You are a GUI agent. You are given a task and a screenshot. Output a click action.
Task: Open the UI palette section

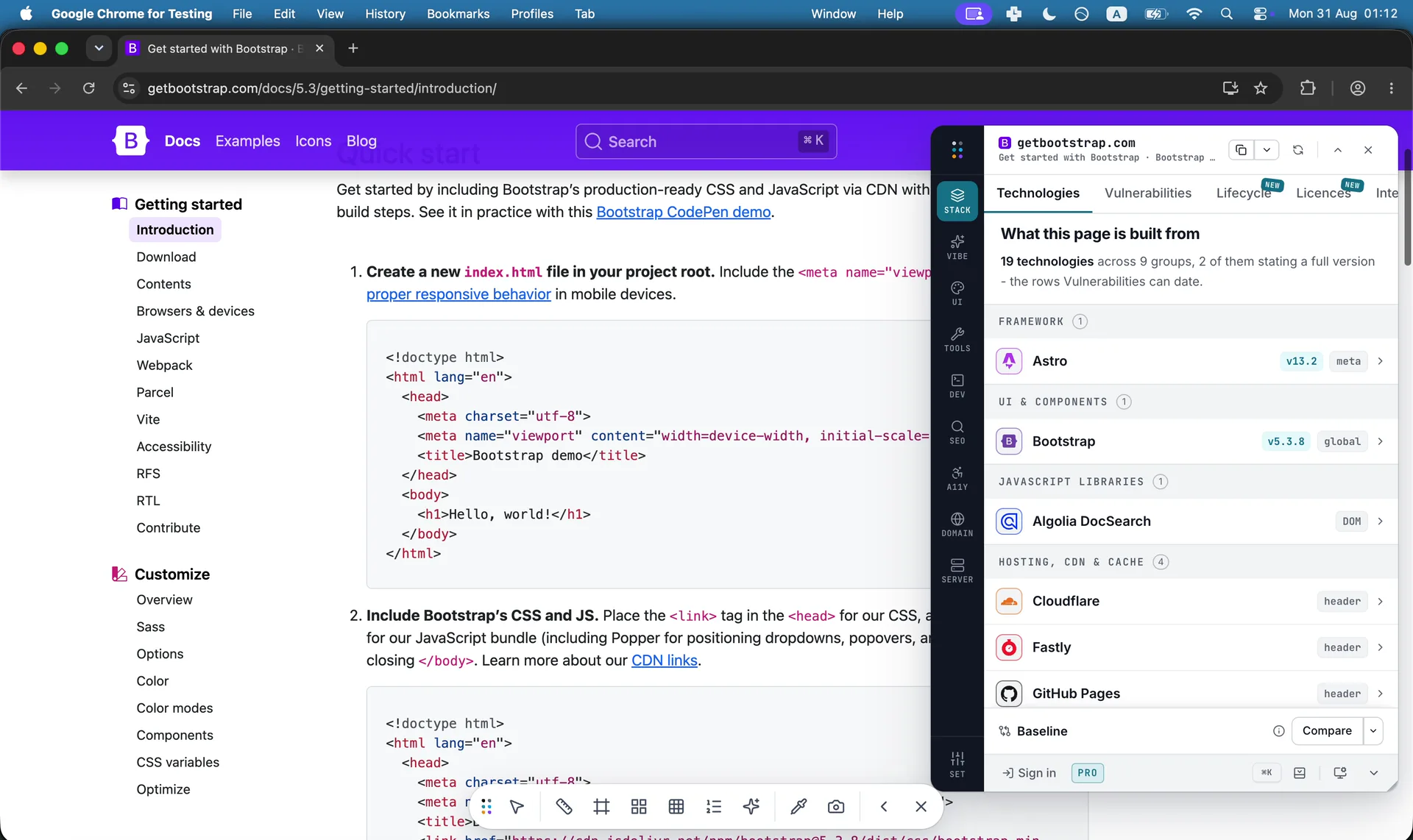click(x=957, y=293)
